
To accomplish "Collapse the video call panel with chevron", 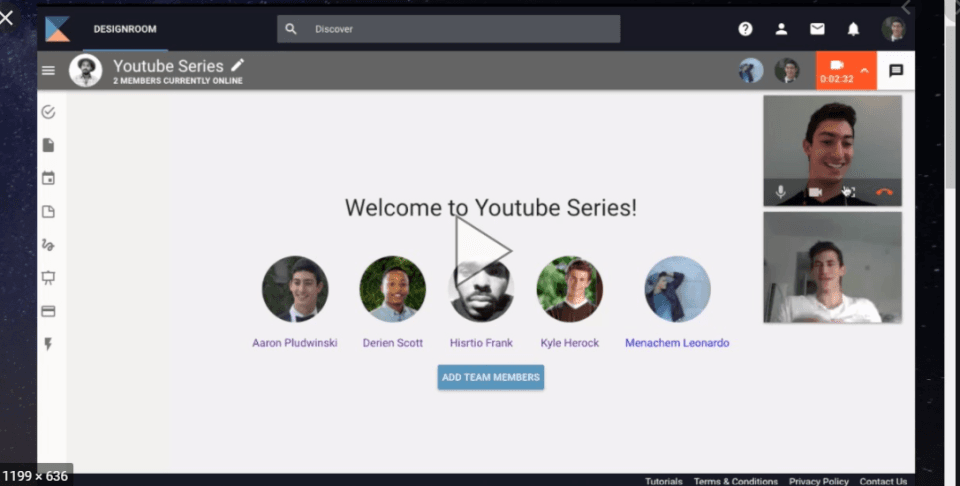I will [864, 71].
